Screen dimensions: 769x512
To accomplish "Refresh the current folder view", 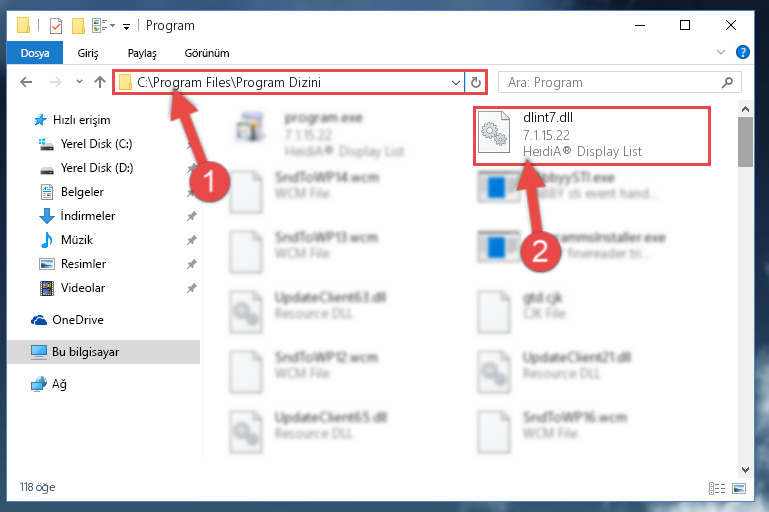I will (x=475, y=82).
